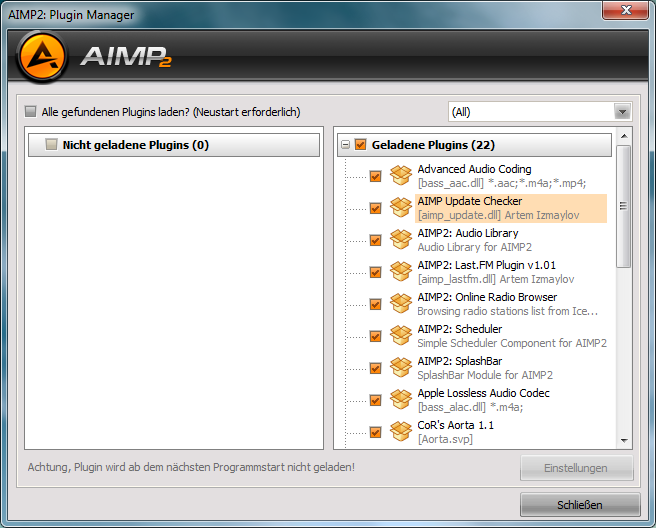
Task: Click the 'Geladene Plugins (22)' header text
Action: (433, 145)
